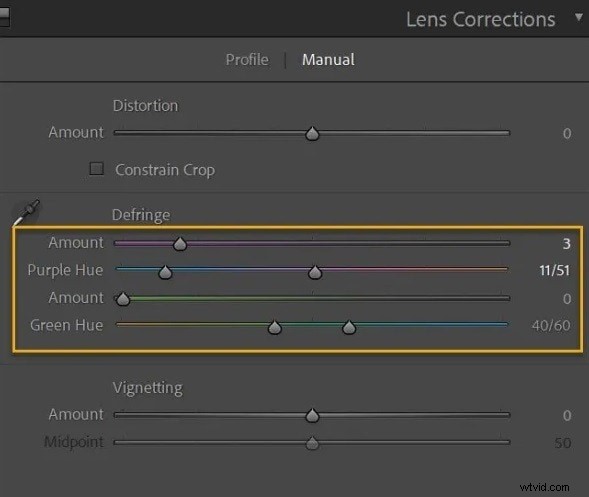Image resolution: width=589 pixels, height=497 pixels.
Task: Collapse the Lens Corrections panel triangle
Action: [x=579, y=17]
